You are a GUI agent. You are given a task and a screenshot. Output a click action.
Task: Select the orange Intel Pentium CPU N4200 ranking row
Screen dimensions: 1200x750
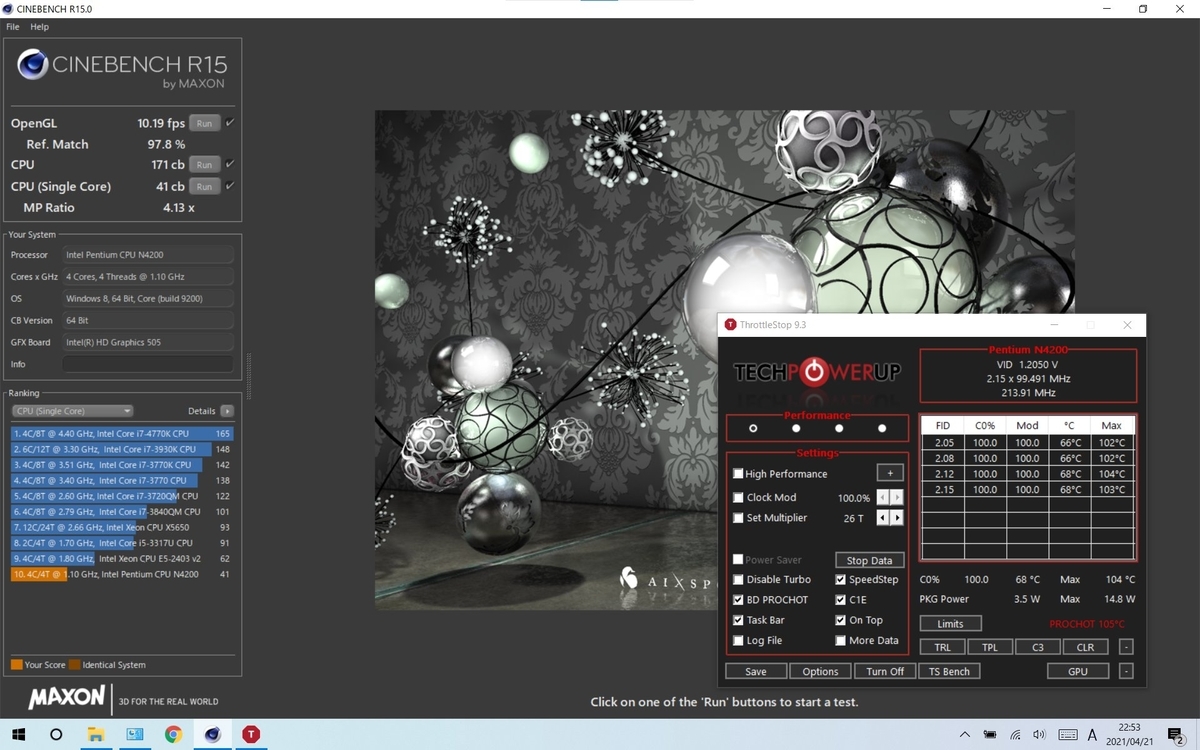[x=122, y=574]
